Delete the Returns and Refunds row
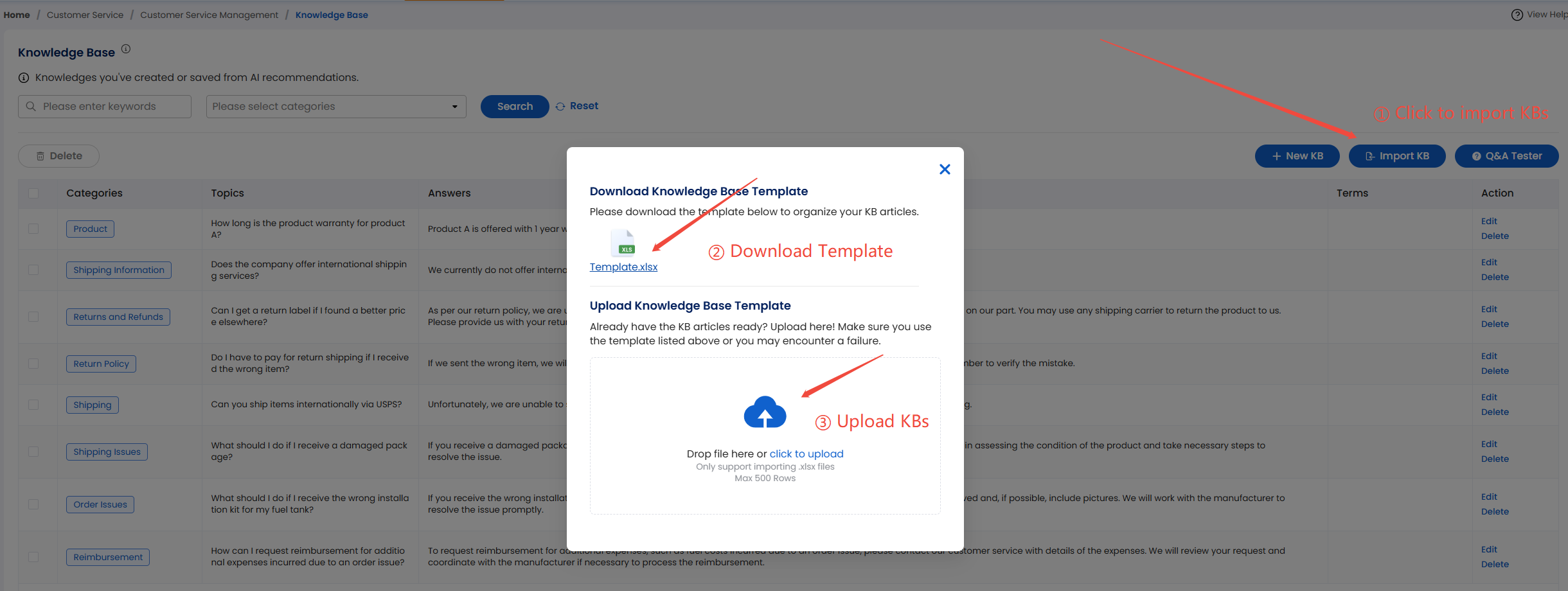 (x=1495, y=324)
